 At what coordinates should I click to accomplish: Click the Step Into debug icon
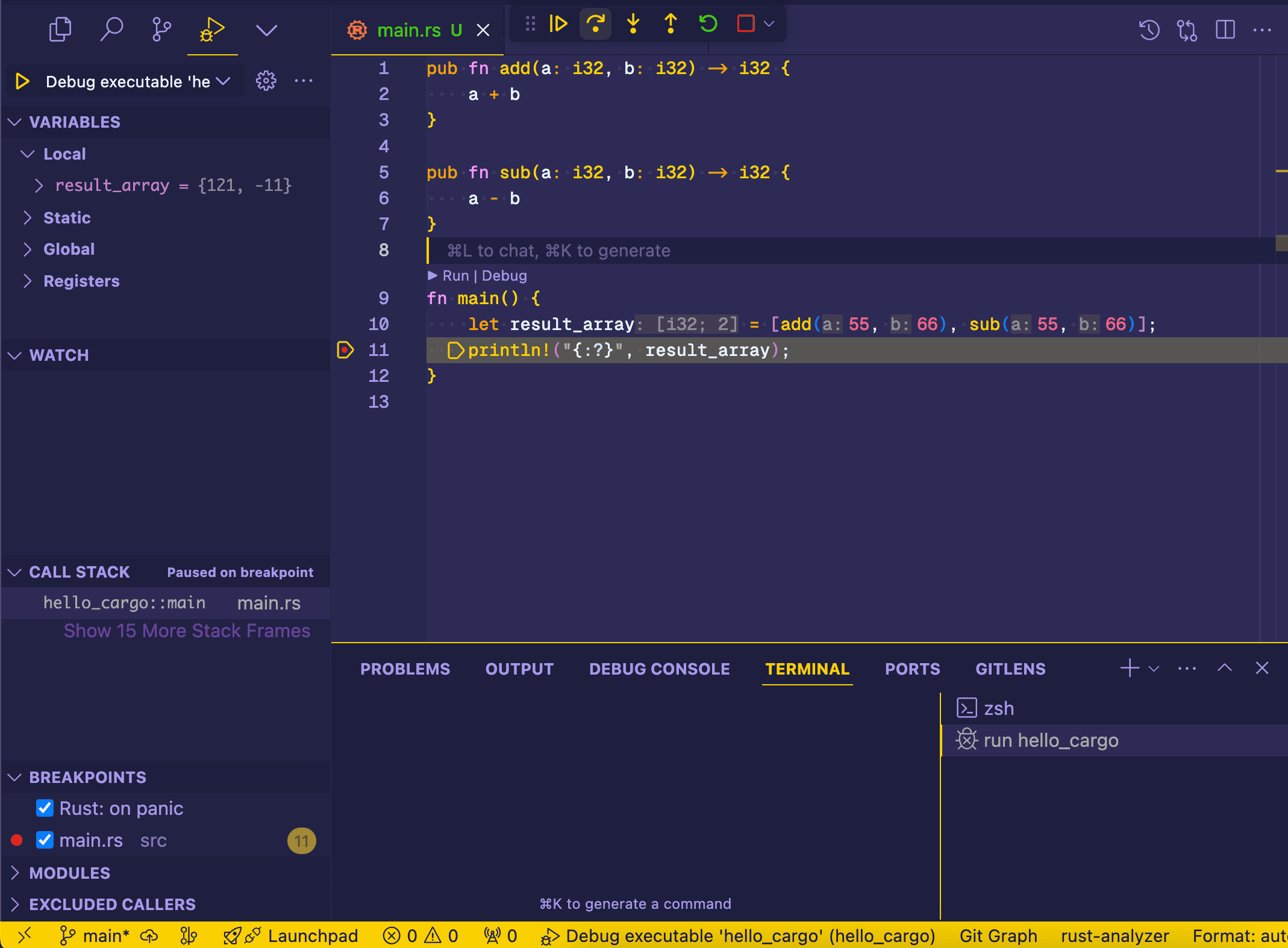[x=633, y=23]
